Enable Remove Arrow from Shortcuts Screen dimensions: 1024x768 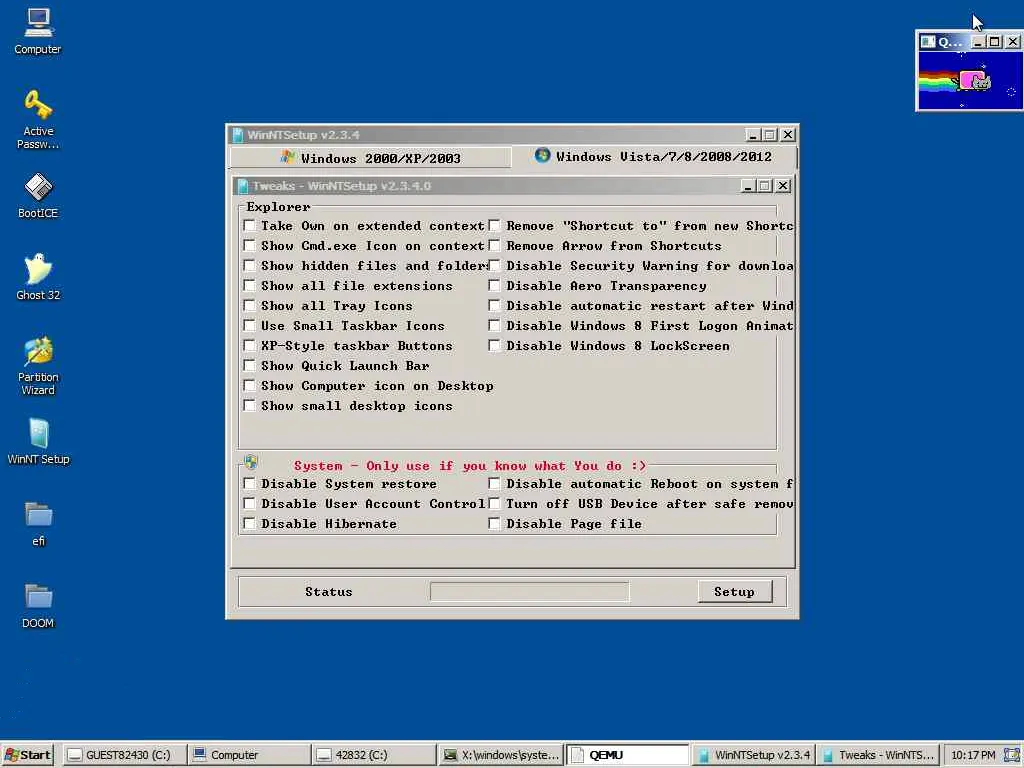(494, 246)
